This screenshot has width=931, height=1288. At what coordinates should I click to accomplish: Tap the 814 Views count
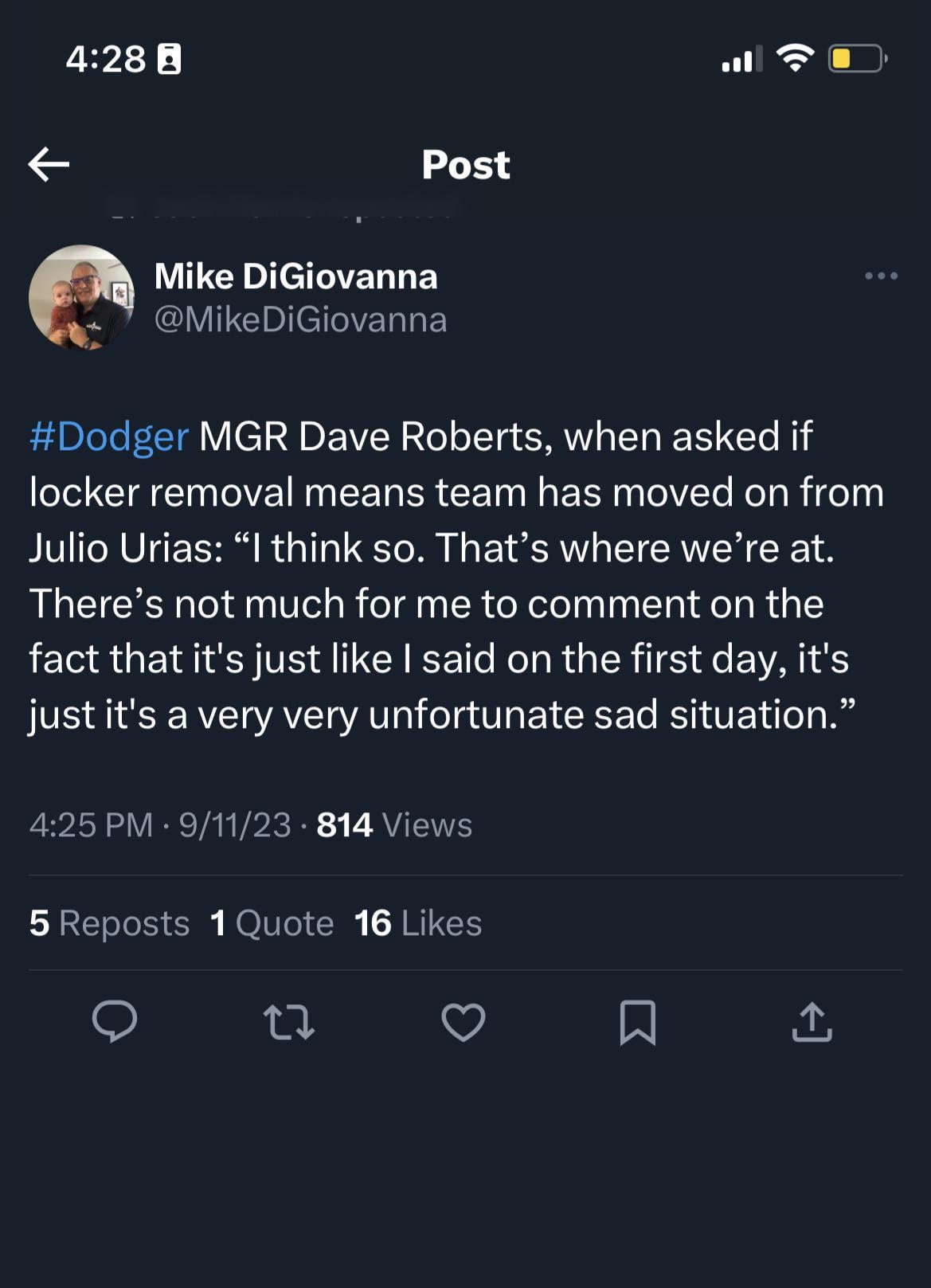[x=394, y=825]
